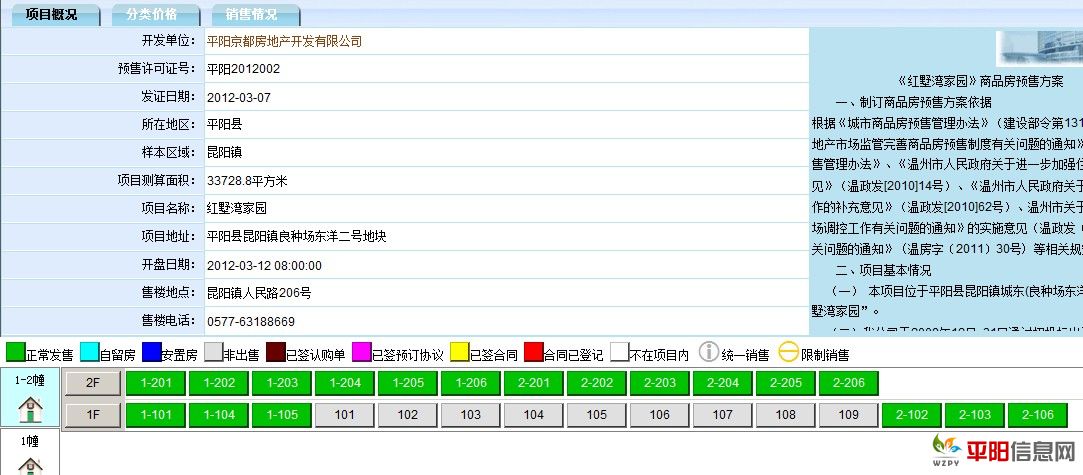Image resolution: width=1083 pixels, height=475 pixels.
Task: Open unit 1-203
Action: (x=282, y=383)
